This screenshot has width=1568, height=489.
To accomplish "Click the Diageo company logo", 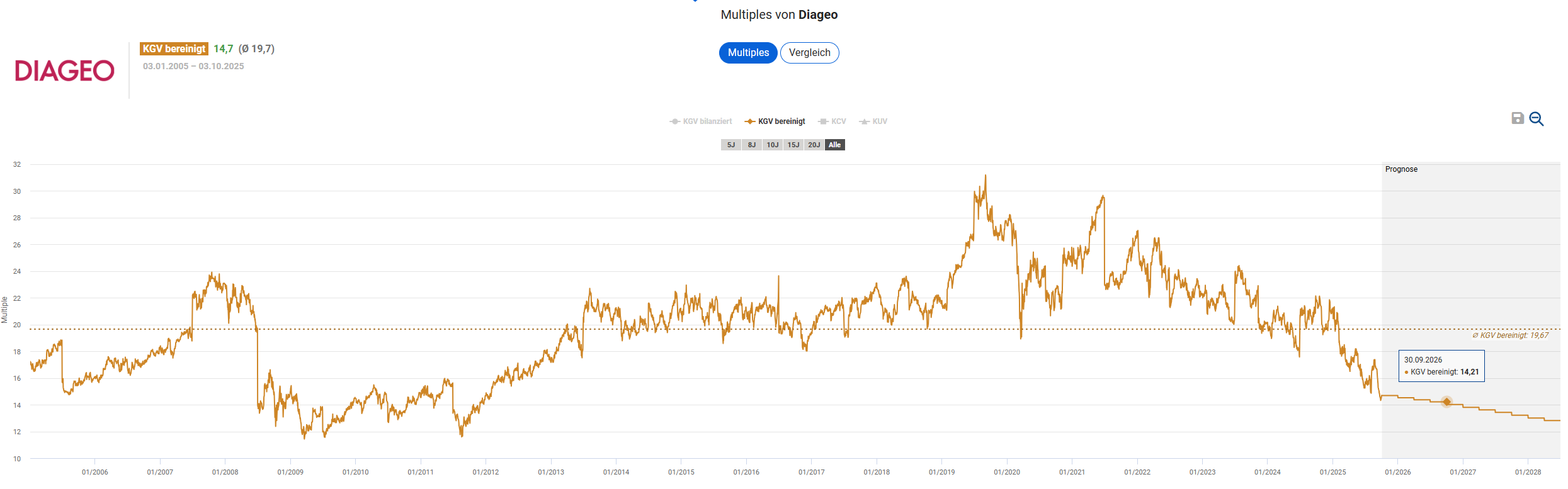I will [65, 70].
